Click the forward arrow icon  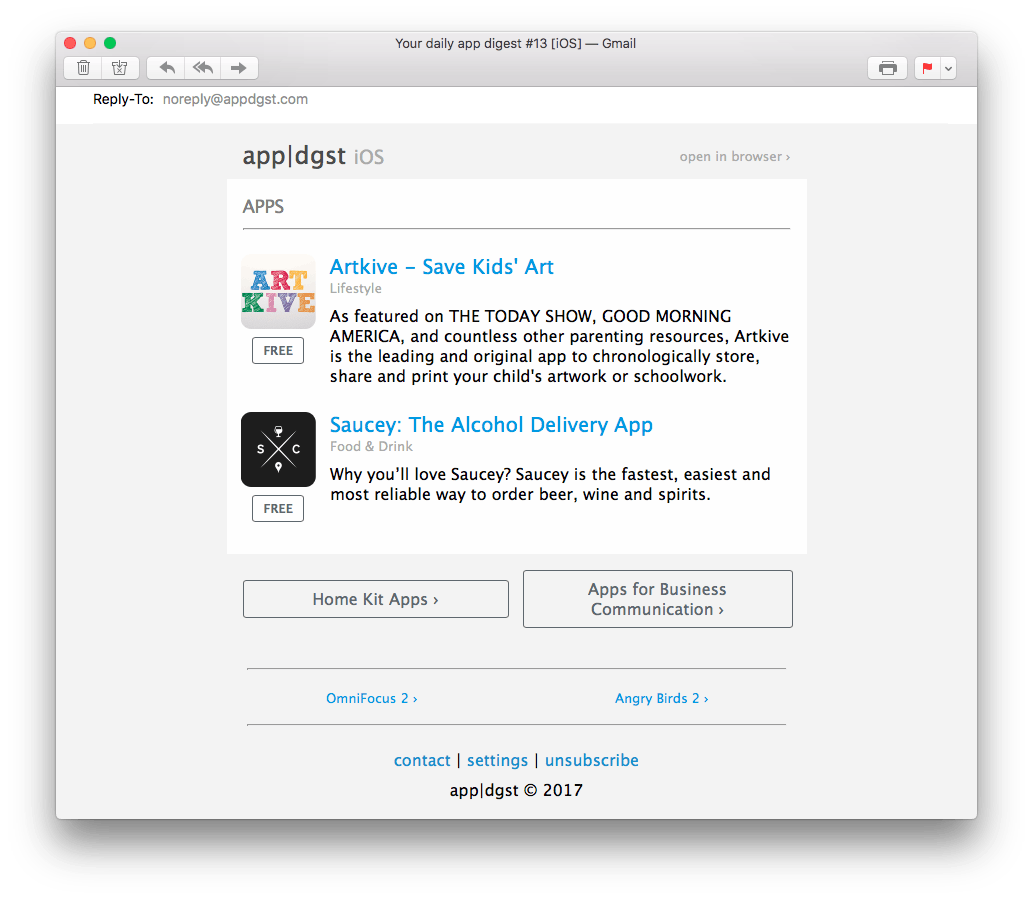[239, 68]
